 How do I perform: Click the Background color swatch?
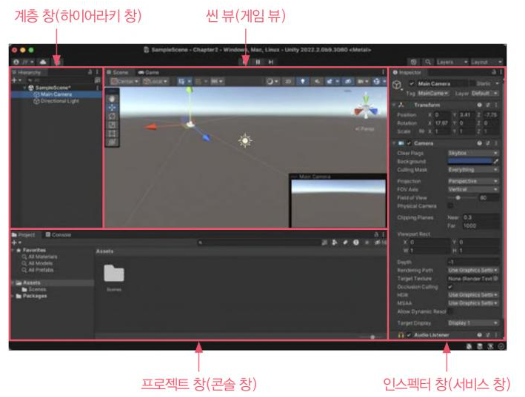point(470,161)
